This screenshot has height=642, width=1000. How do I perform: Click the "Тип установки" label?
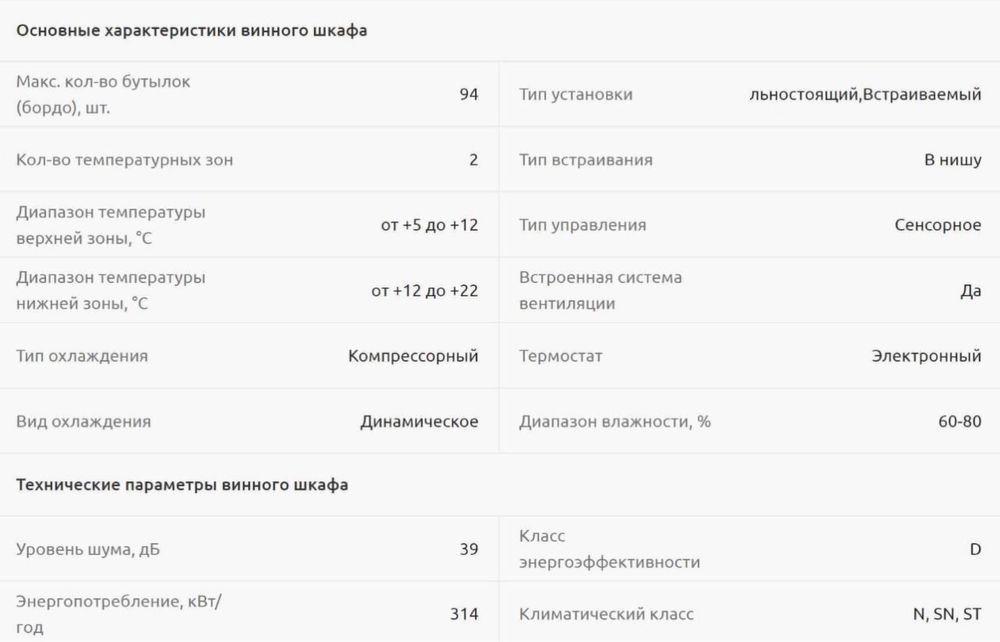[576, 94]
